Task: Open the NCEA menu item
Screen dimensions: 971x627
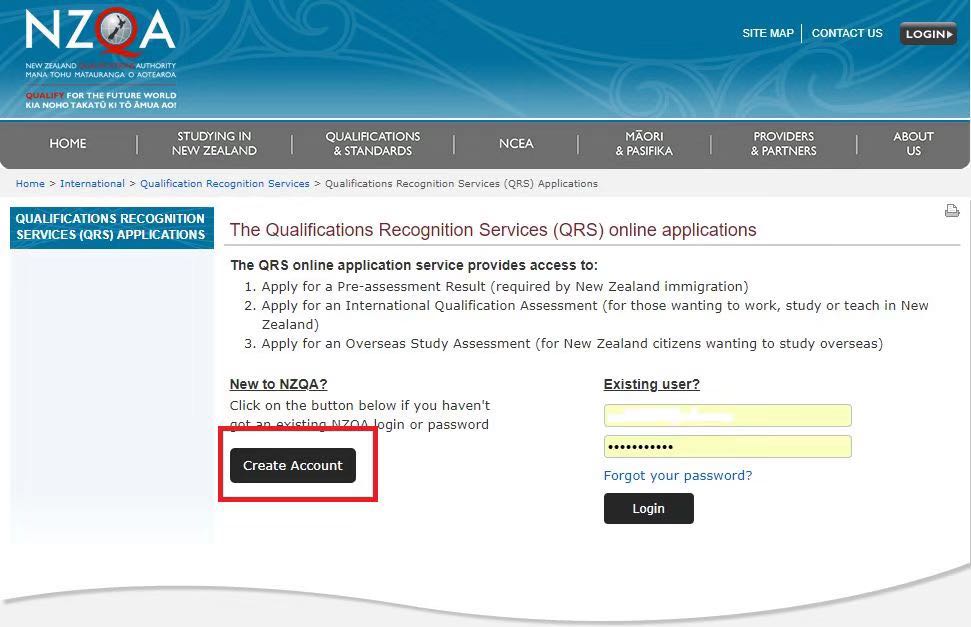Action: coord(516,144)
